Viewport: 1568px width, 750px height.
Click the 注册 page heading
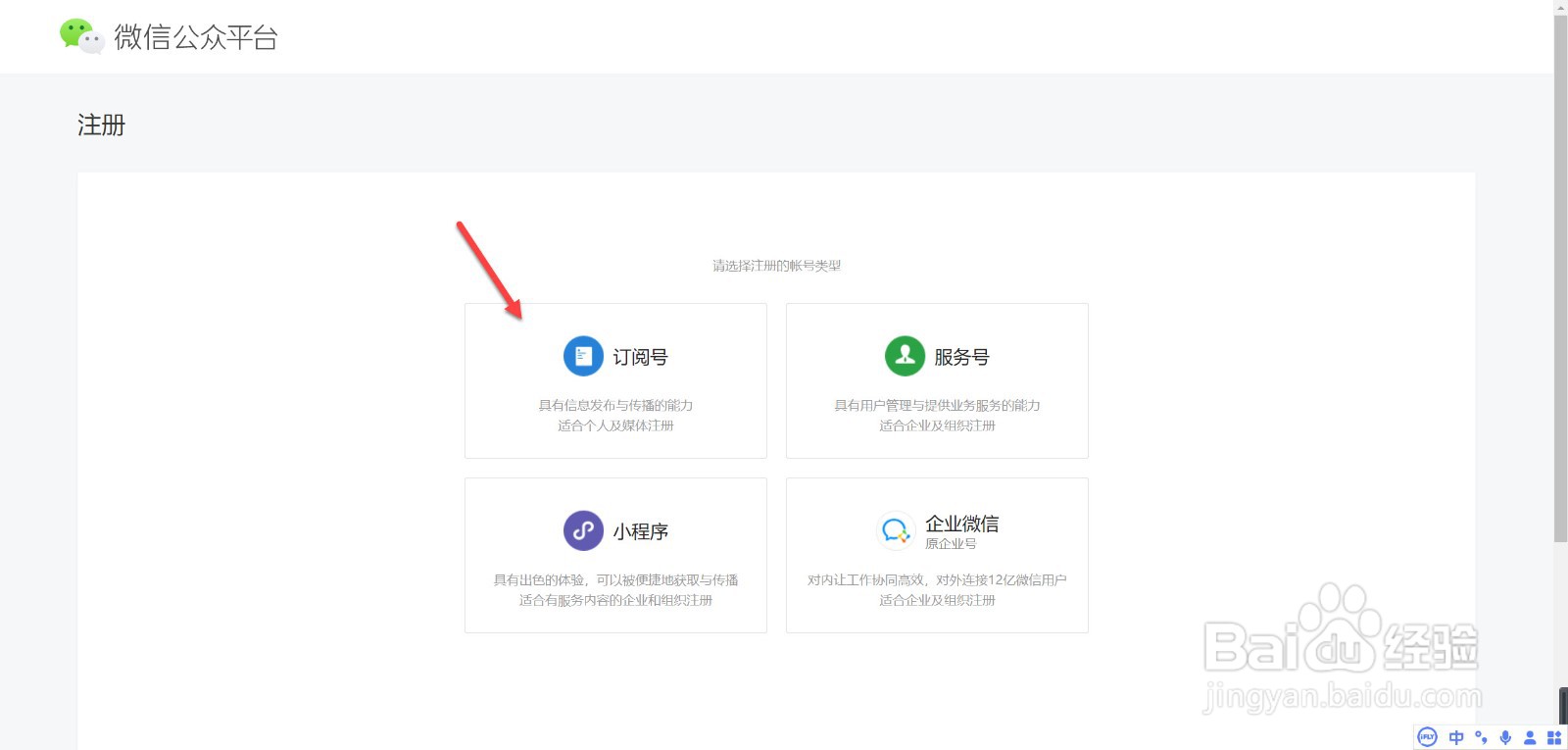[x=101, y=125]
